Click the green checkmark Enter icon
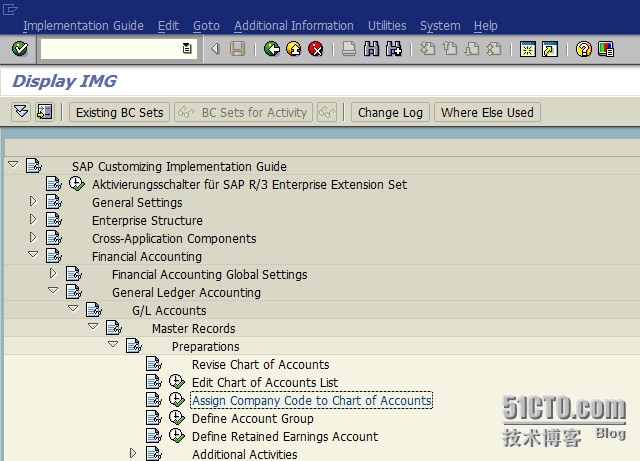Image resolution: width=640 pixels, height=461 pixels. pos(20,49)
